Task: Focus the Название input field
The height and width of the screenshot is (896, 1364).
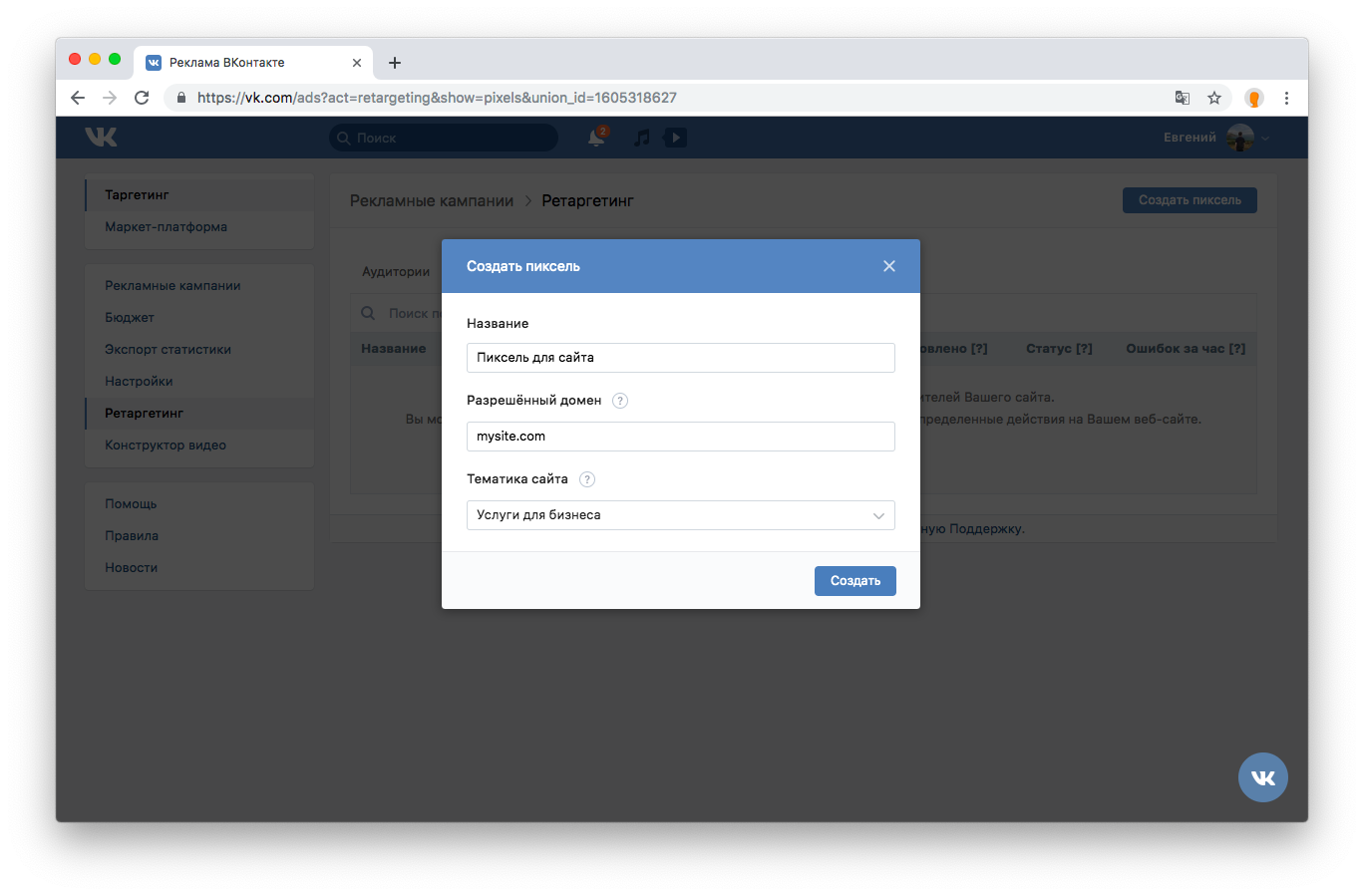Action: click(x=681, y=358)
